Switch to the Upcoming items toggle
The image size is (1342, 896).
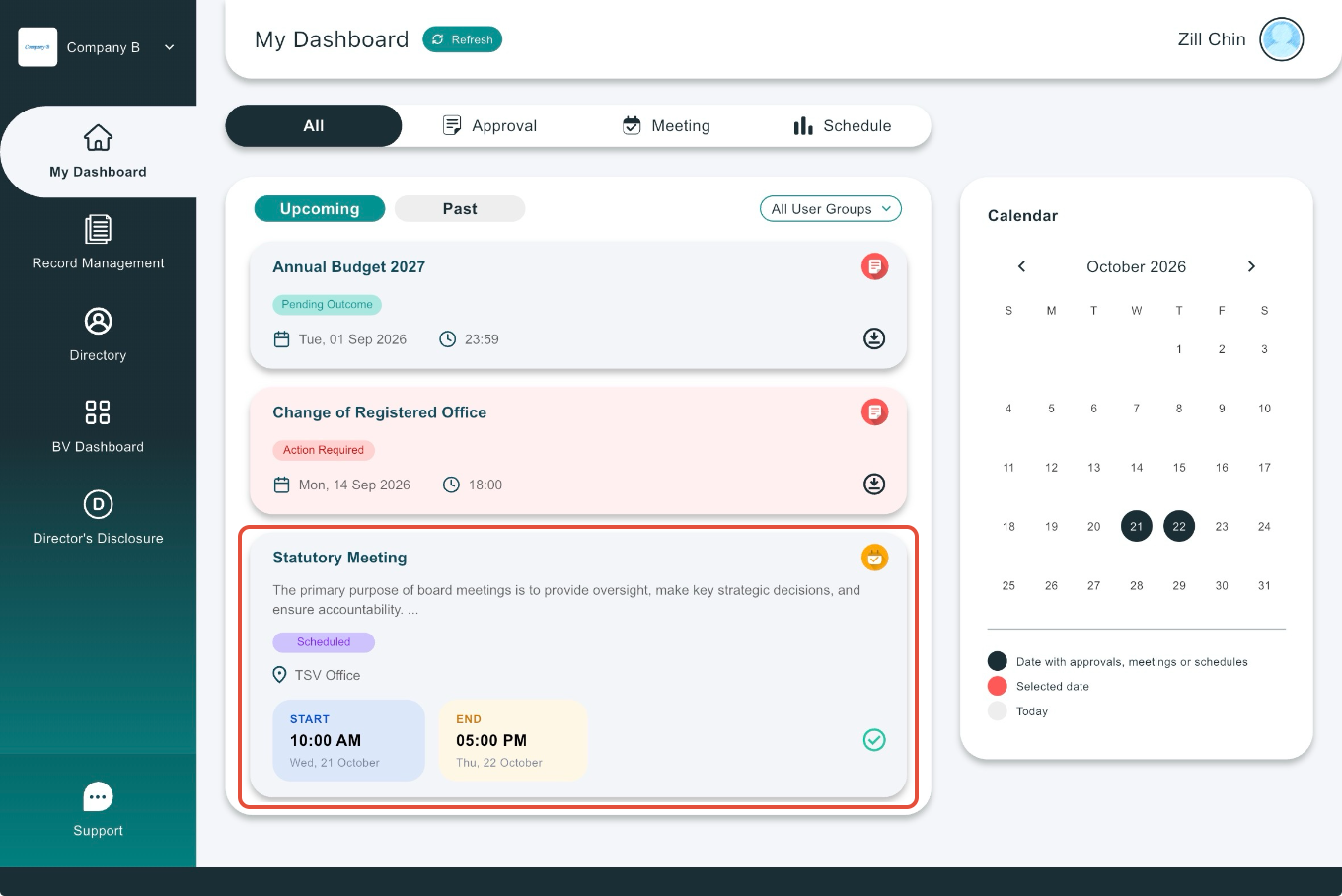pos(320,208)
